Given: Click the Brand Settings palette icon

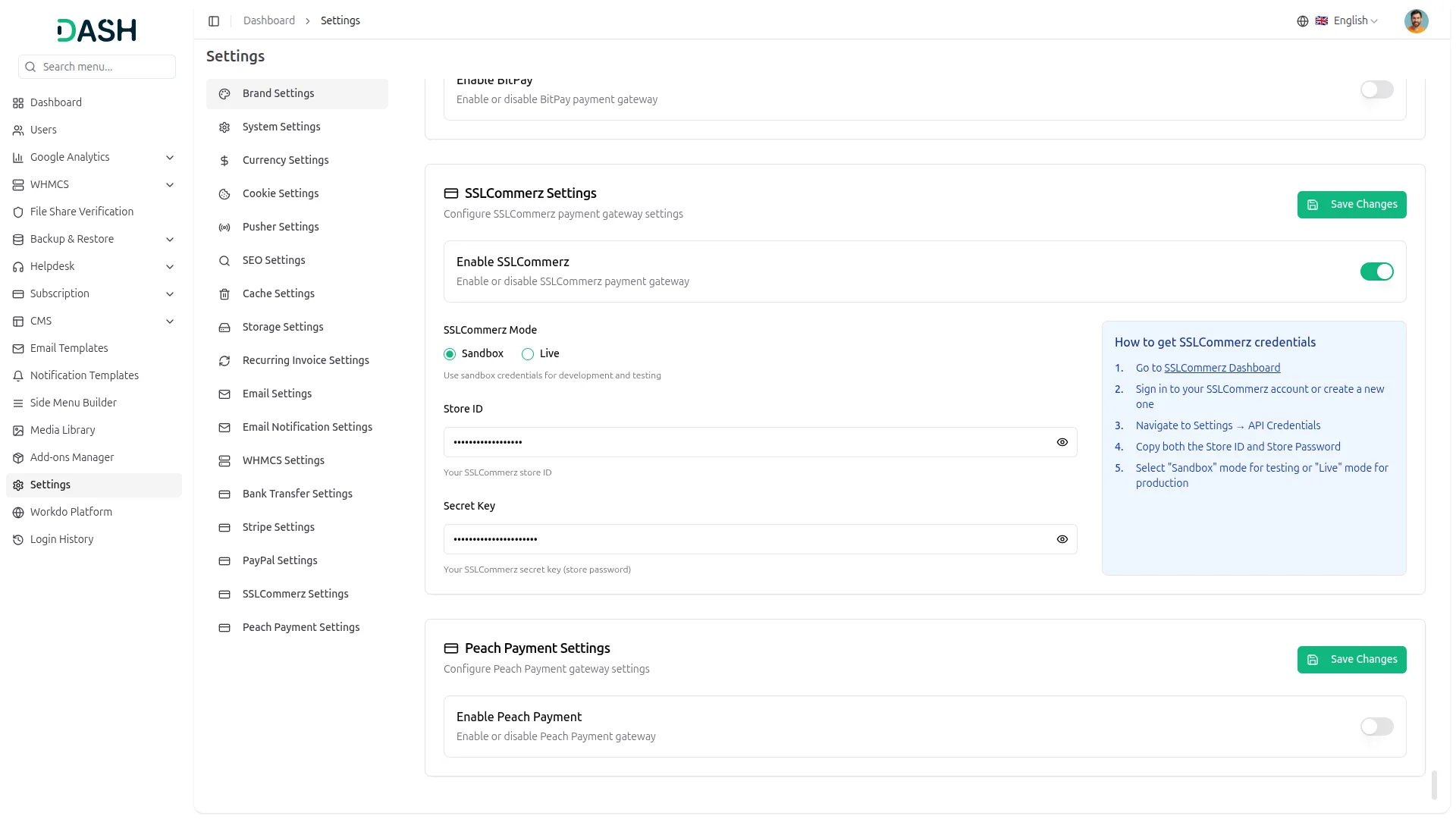Looking at the screenshot, I should [x=224, y=94].
